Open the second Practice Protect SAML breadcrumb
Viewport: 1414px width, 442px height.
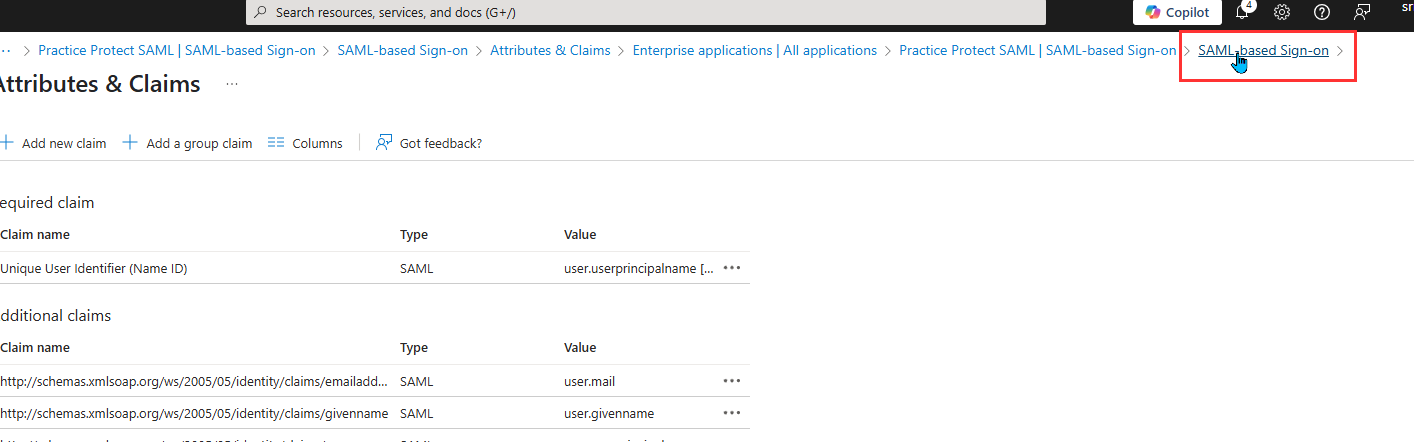(x=1038, y=50)
